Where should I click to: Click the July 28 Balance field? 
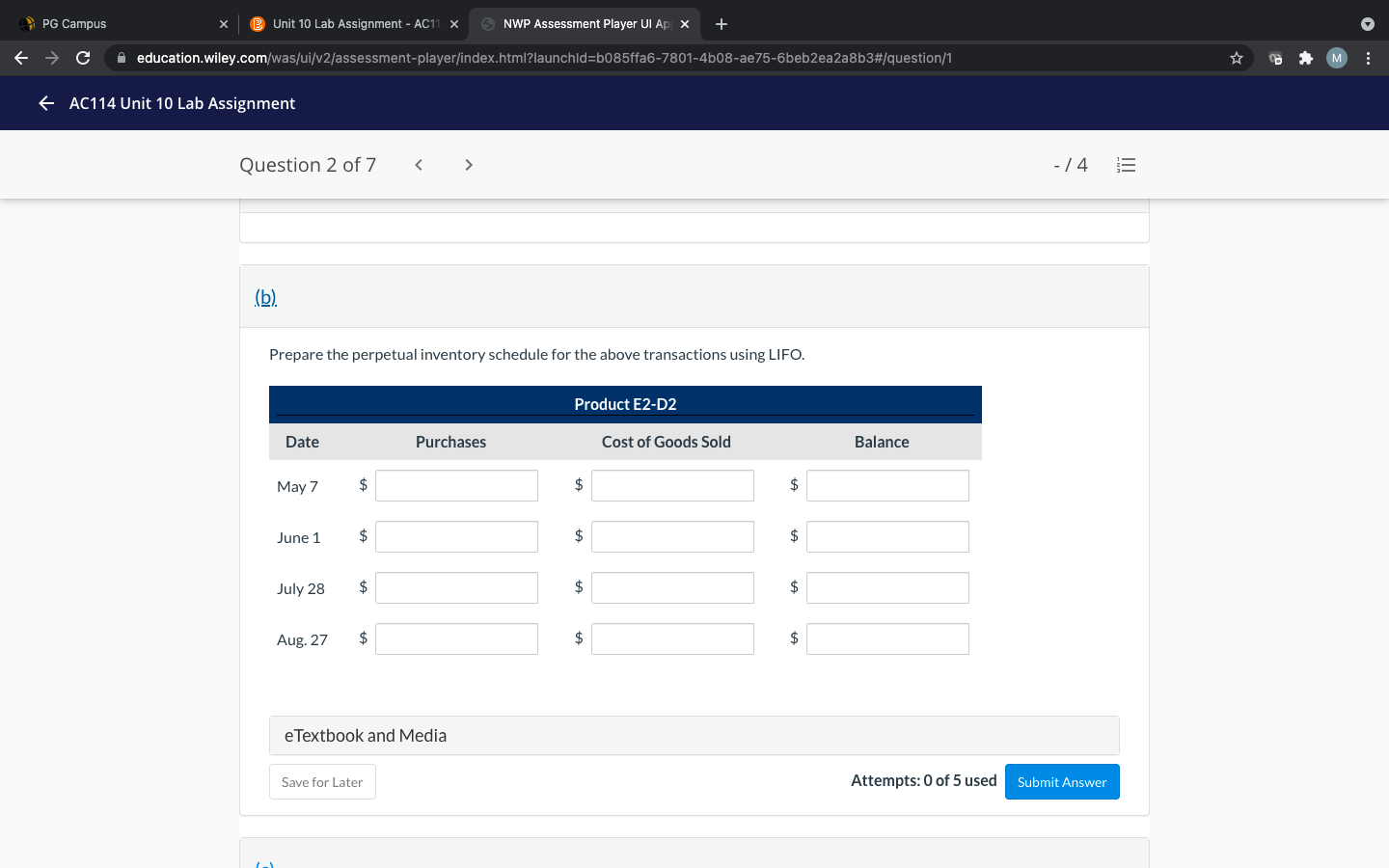click(887, 588)
